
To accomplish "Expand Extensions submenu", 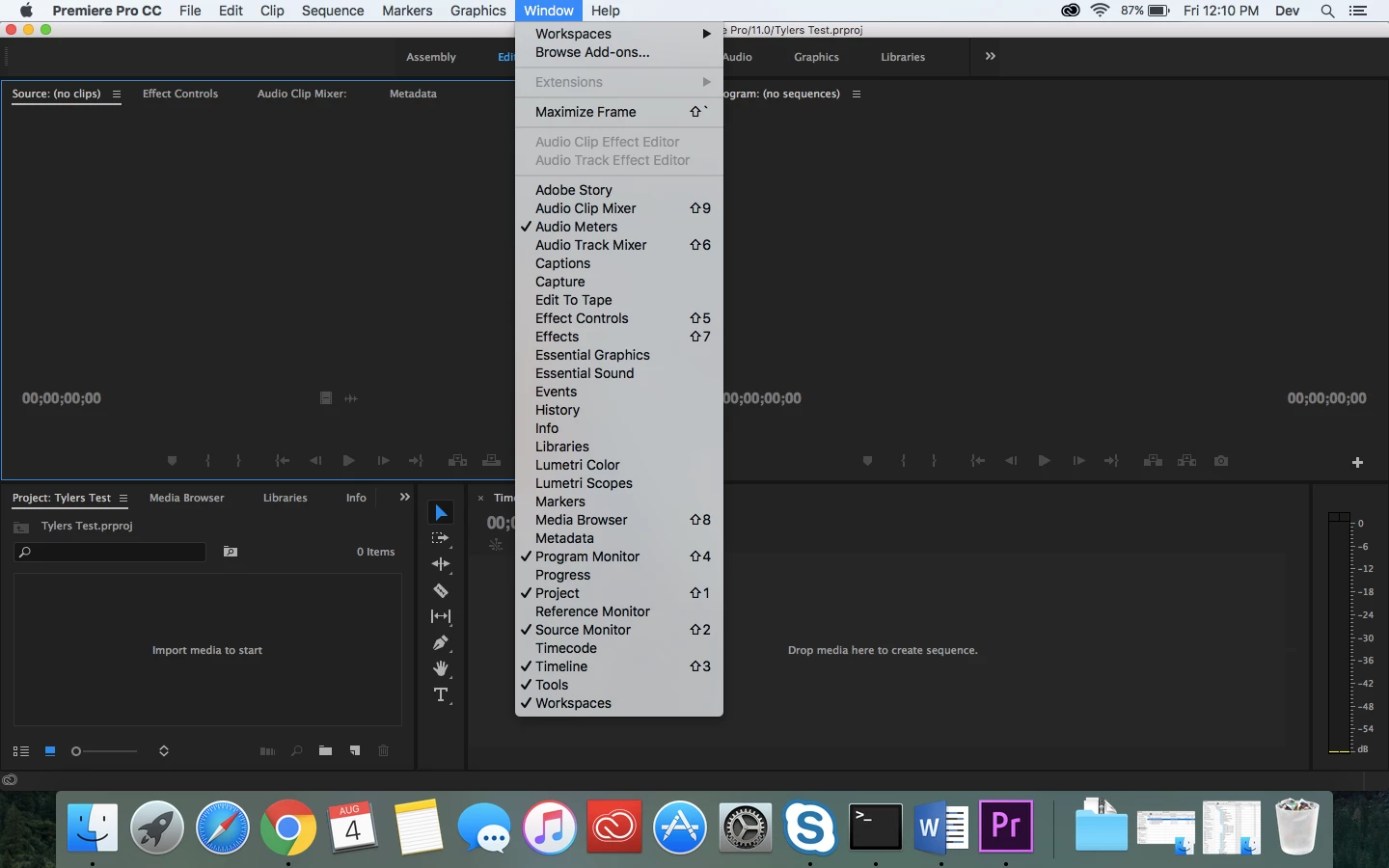I will [619, 82].
